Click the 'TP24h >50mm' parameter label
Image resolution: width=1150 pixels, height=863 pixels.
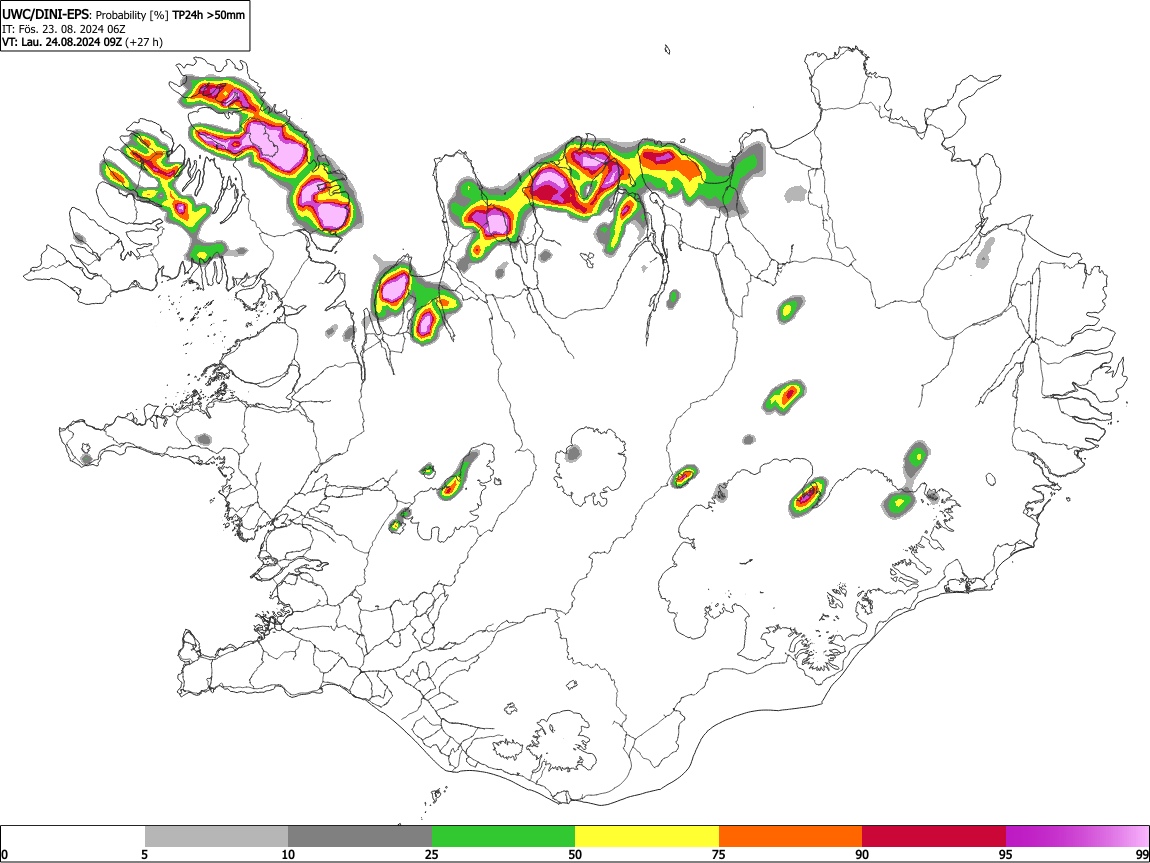click(x=208, y=15)
